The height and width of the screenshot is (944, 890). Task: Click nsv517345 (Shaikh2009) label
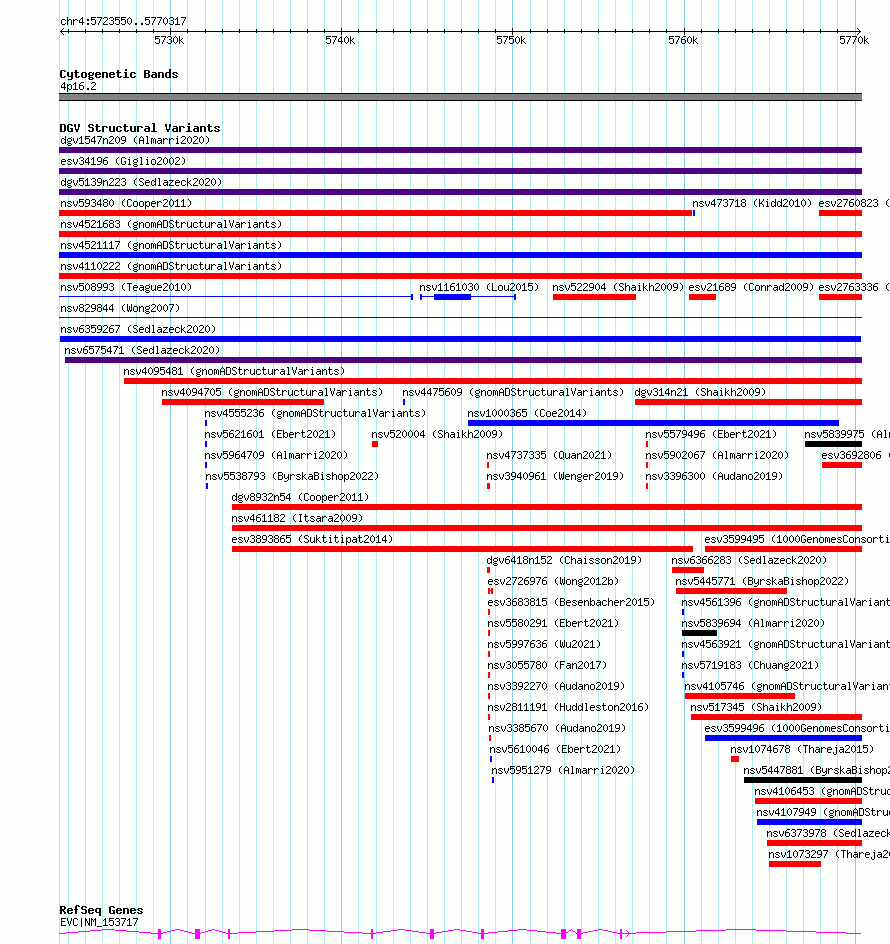pos(756,707)
